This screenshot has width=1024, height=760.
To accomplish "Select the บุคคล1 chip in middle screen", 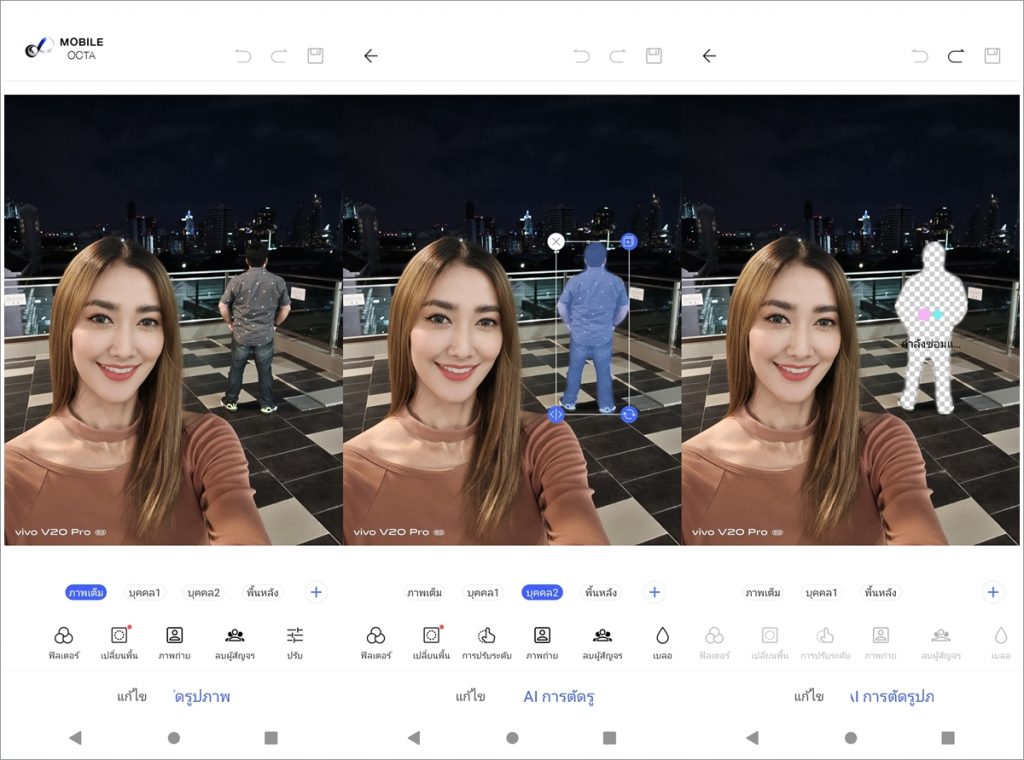I will tap(482, 592).
